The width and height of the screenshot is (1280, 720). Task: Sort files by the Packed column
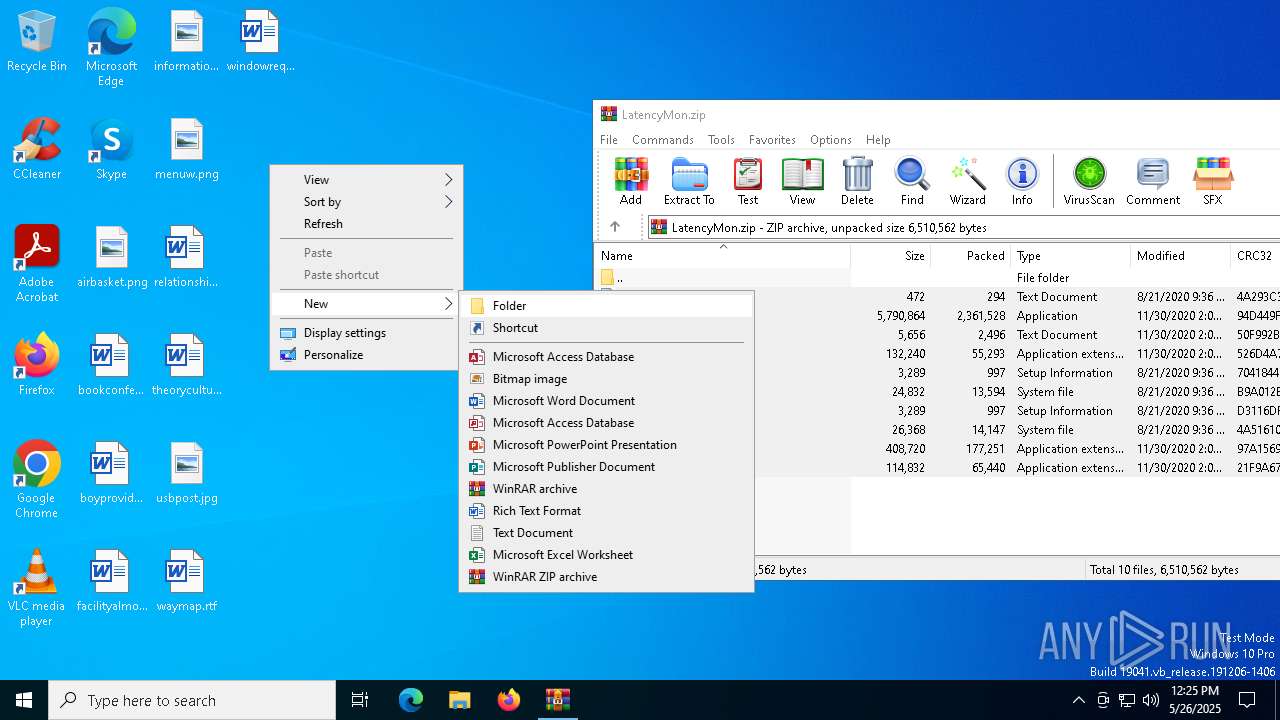click(x=970, y=256)
